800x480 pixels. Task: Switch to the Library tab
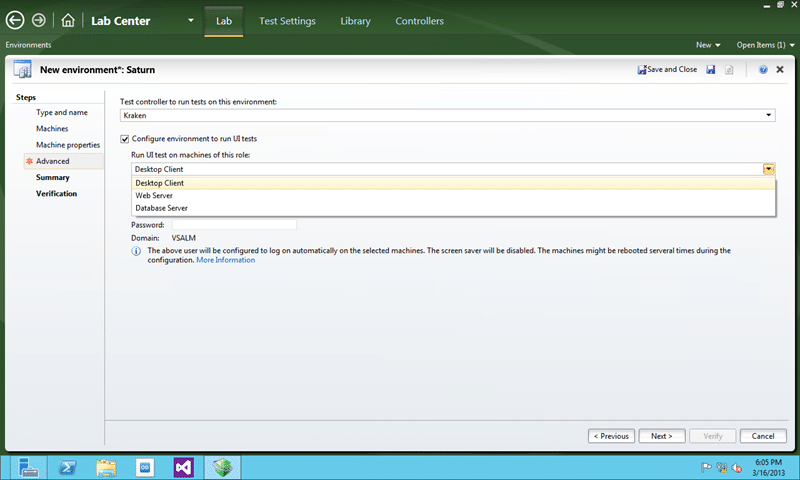pyautogui.click(x=355, y=21)
